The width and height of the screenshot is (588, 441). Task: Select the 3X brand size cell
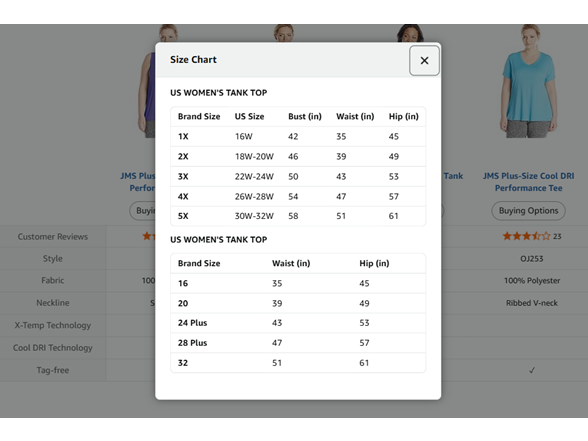(183, 177)
